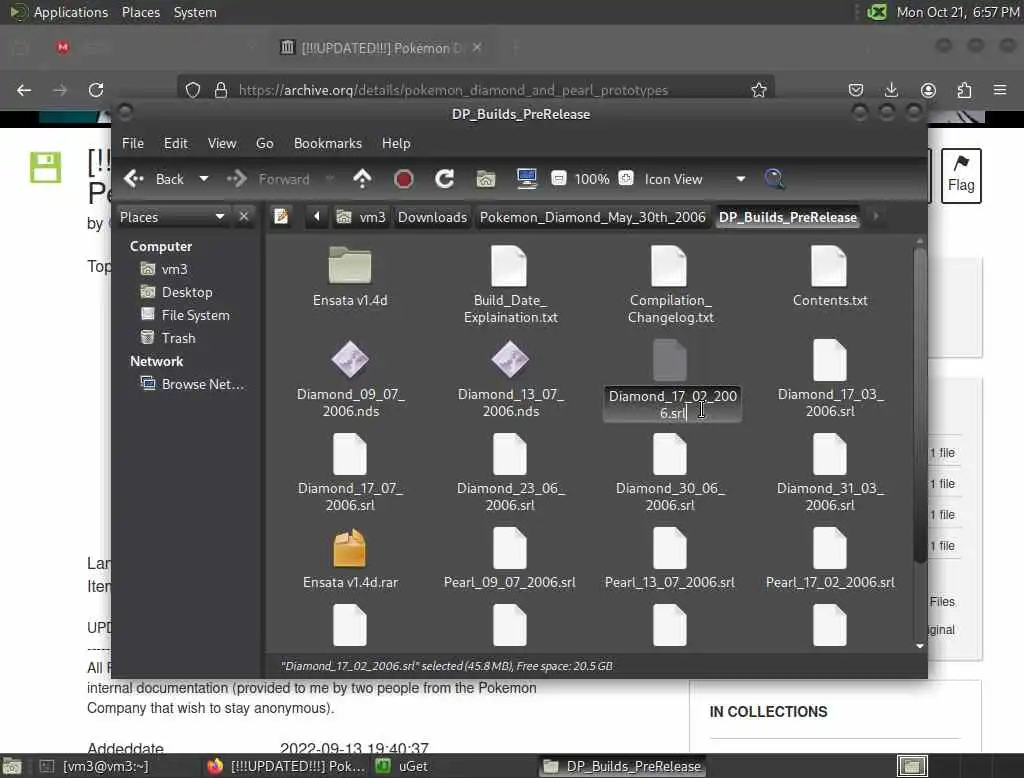Select Diamond_31_03_2006.srl file icon
The width and height of the screenshot is (1024, 778).
pyautogui.click(x=829, y=453)
